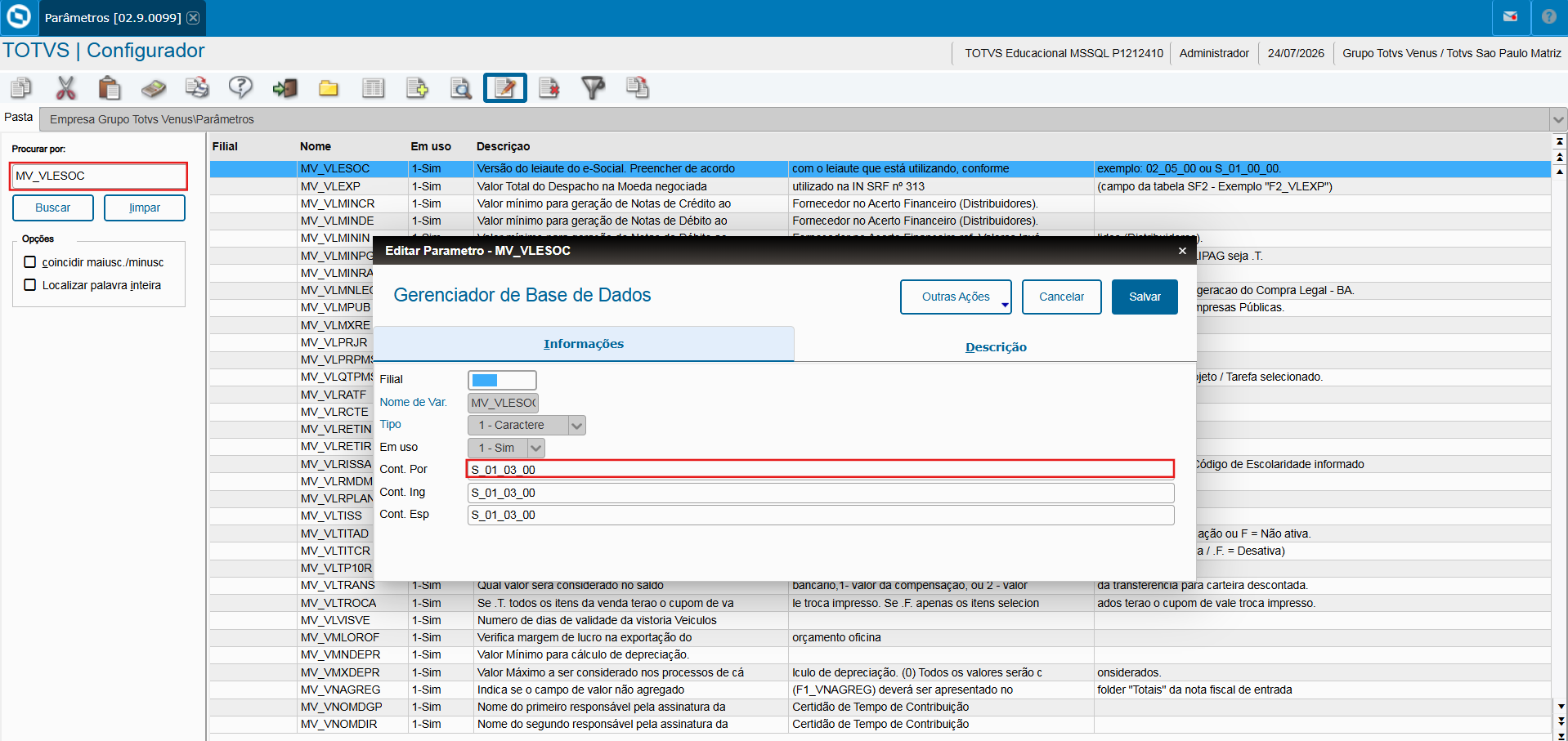This screenshot has width=1568, height=741.
Task: Click the question mark help icon in title bar
Action: point(1549,17)
